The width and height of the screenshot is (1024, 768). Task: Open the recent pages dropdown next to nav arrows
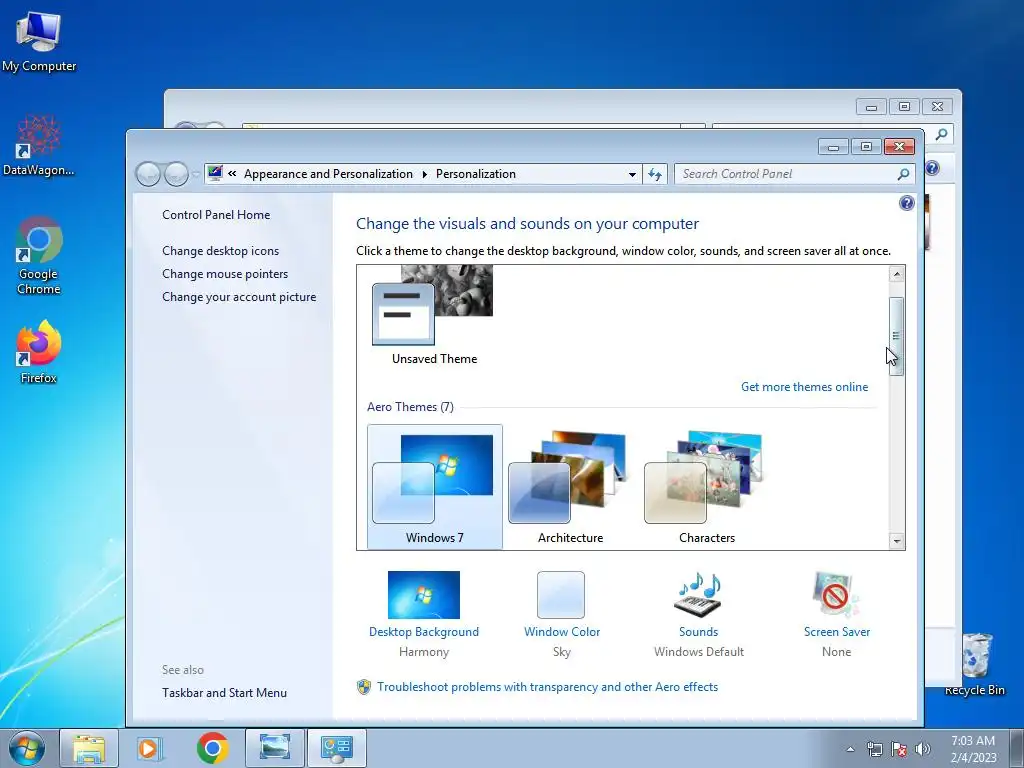pos(195,174)
